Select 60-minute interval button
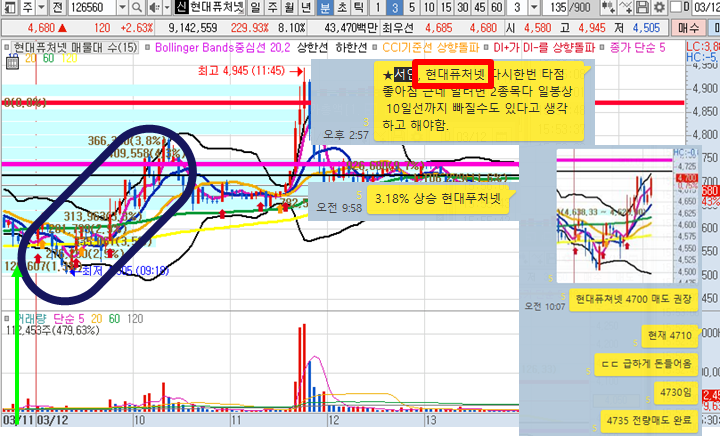This screenshot has height=436, width=720. (x=496, y=7)
